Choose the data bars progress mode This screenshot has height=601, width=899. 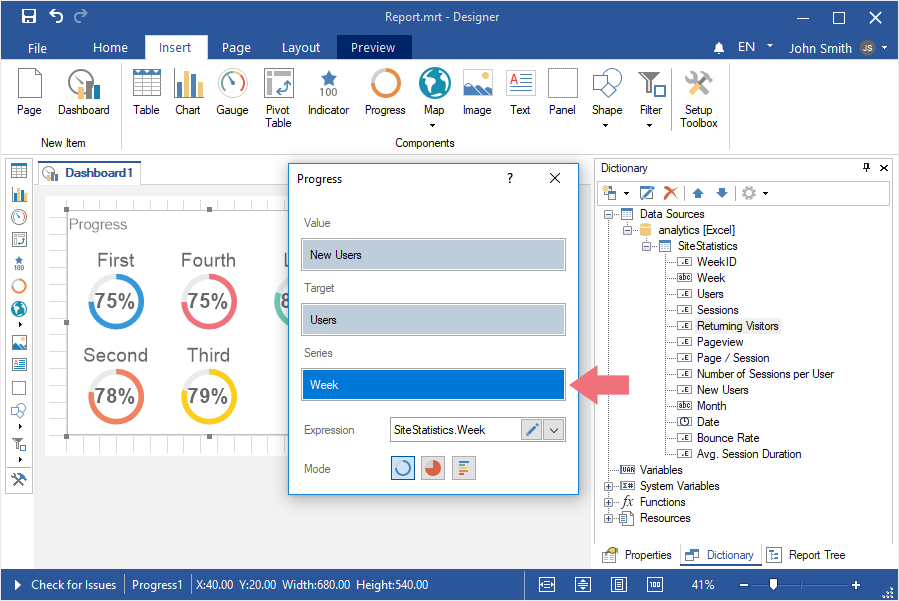tap(464, 468)
